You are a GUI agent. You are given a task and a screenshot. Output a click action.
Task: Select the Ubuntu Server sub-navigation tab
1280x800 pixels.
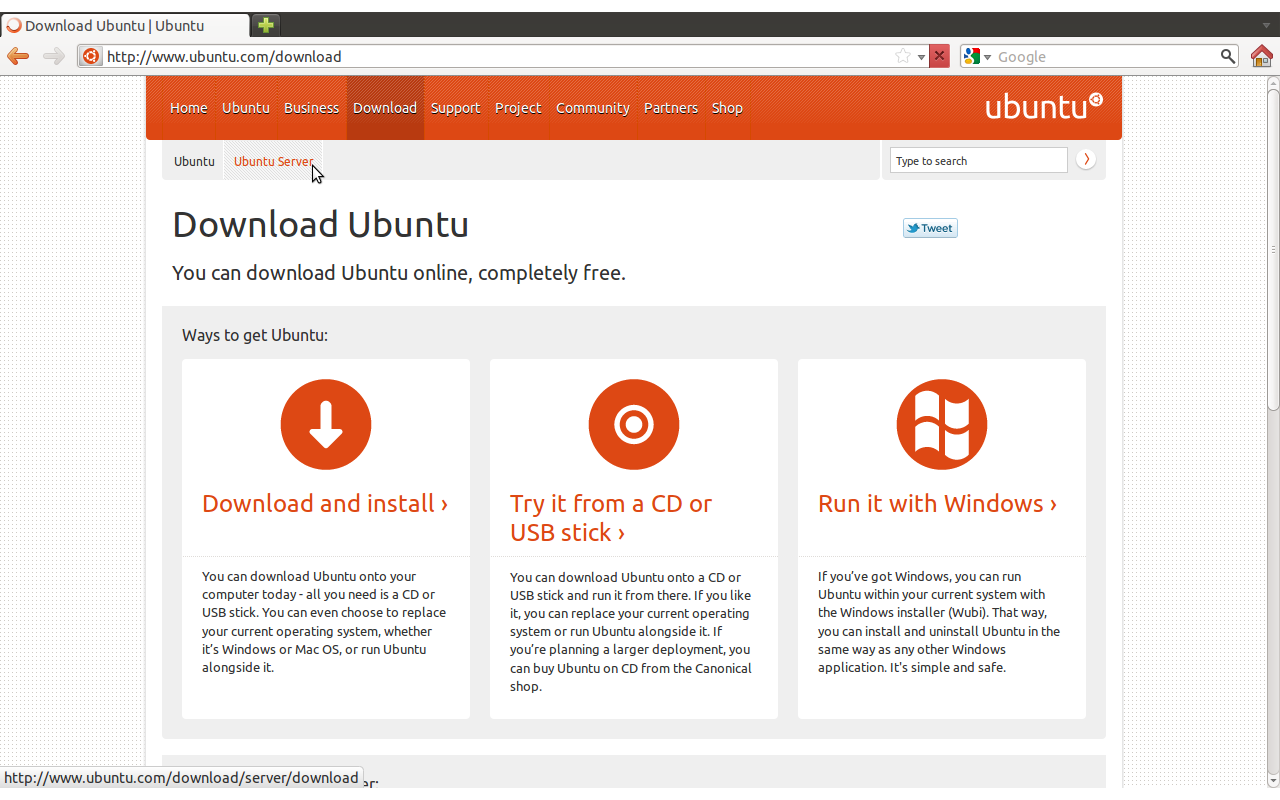point(273,161)
